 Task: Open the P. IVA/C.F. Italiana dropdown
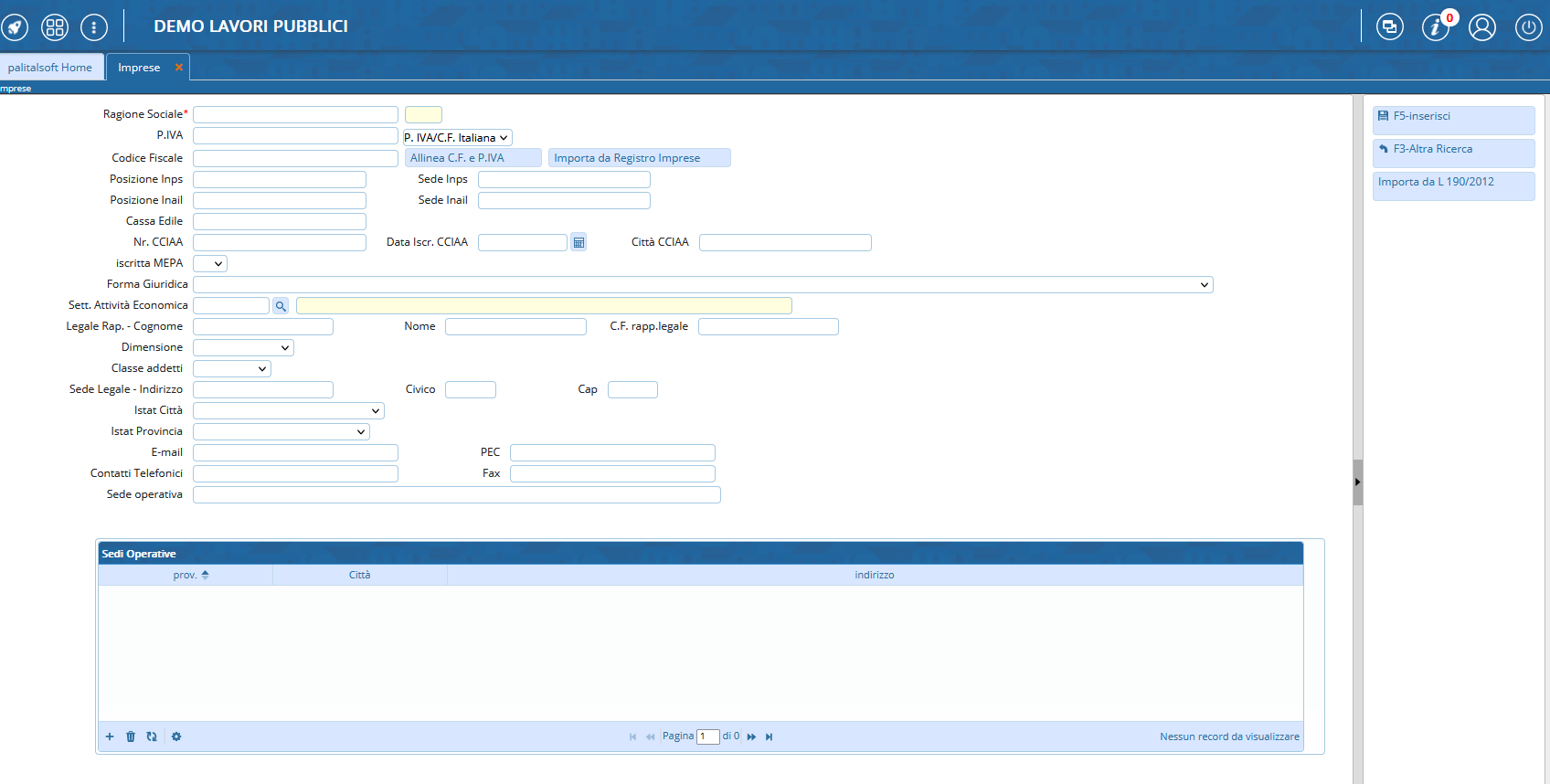coord(457,138)
